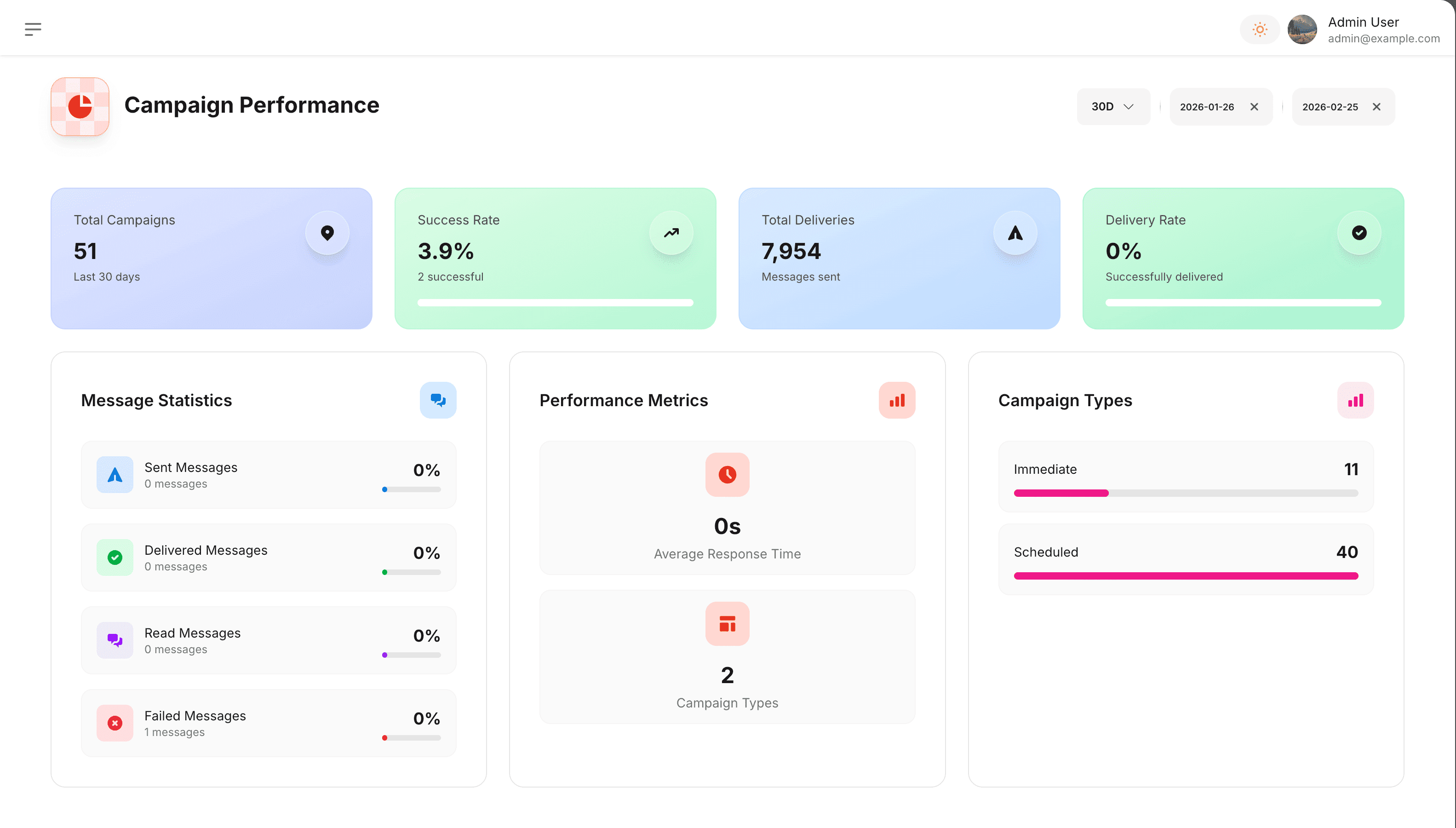Click the bar chart icon in Performance Metrics
The image size is (1456, 828).
coord(897,400)
